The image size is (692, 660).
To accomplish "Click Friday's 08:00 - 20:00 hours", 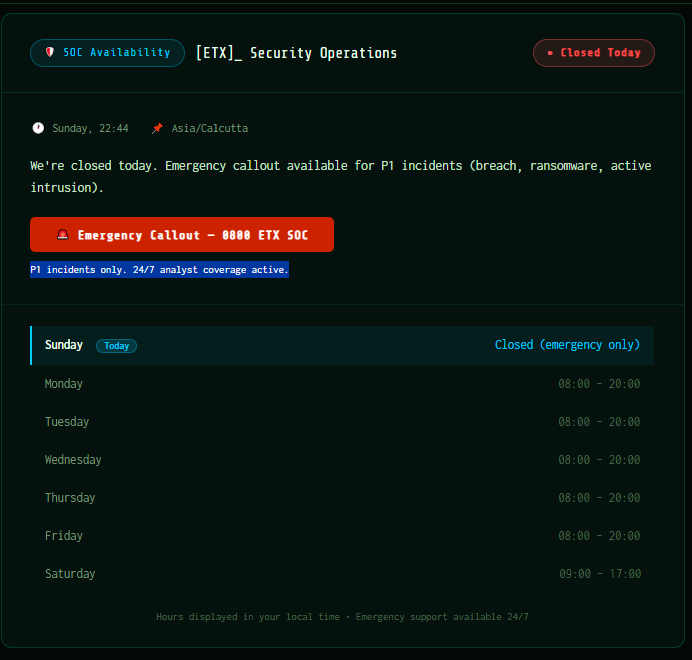I will (x=599, y=536).
